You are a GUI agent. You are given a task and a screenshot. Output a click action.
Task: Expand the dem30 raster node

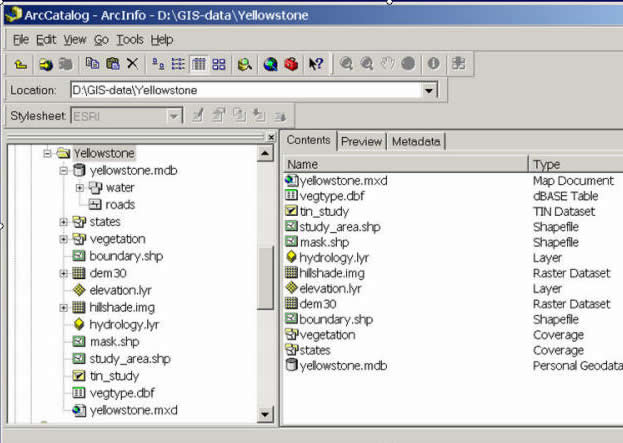click(x=63, y=273)
